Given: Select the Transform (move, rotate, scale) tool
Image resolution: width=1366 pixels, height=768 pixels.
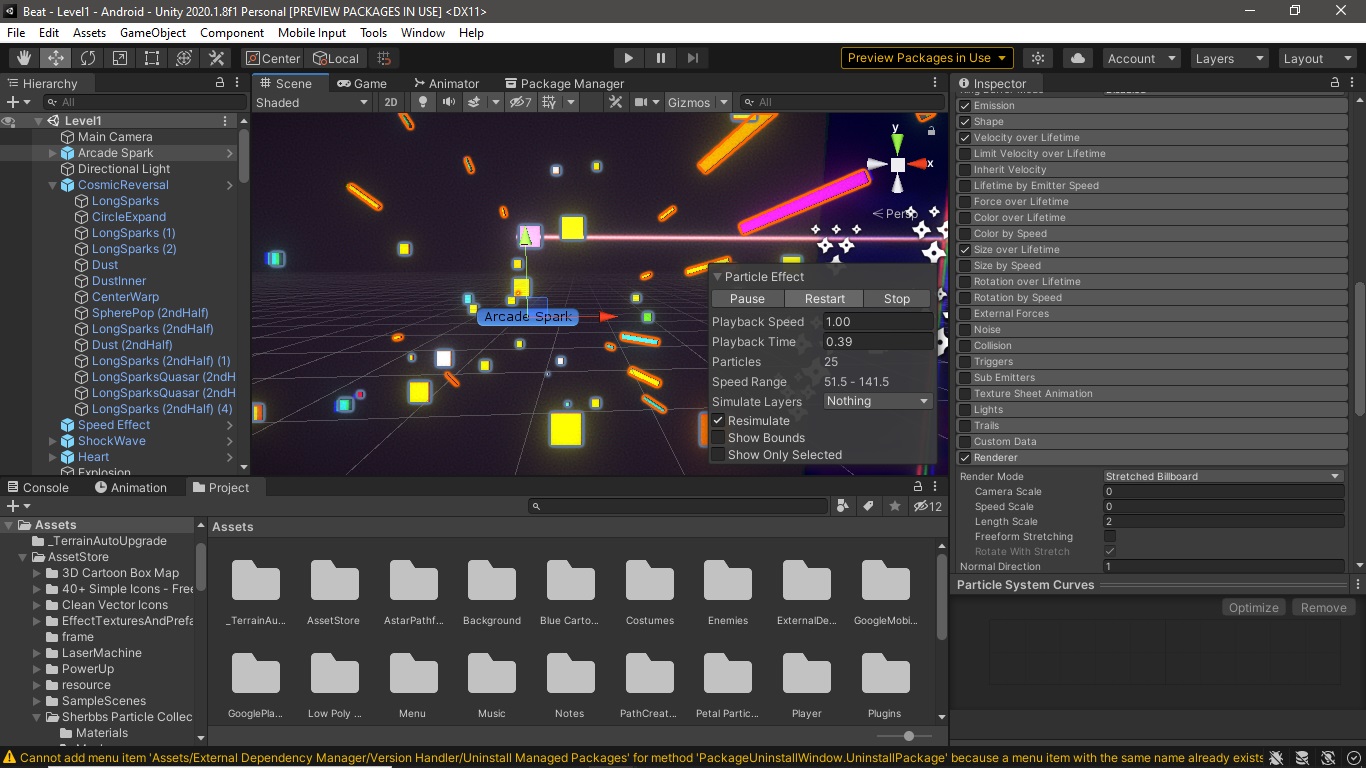Looking at the screenshot, I should coord(183,58).
